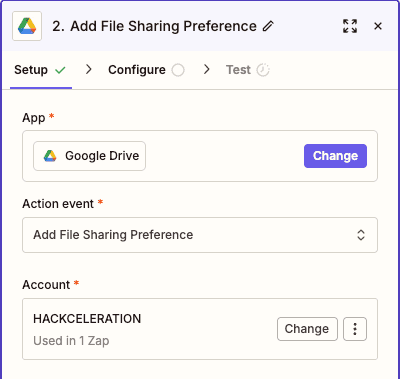Close the step editor panel
The width and height of the screenshot is (400, 379).
coord(378,26)
